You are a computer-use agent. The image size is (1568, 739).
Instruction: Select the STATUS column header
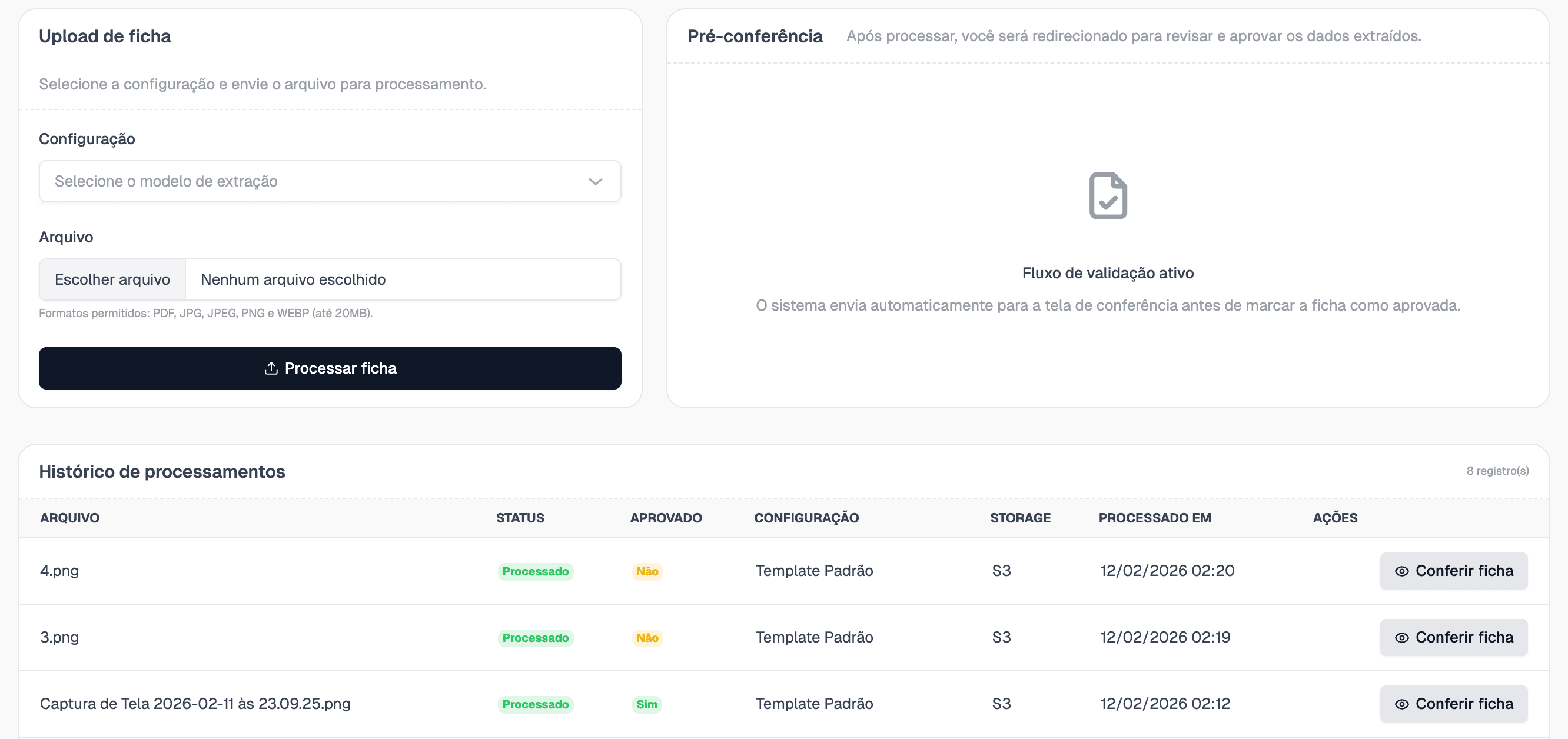[x=520, y=518]
